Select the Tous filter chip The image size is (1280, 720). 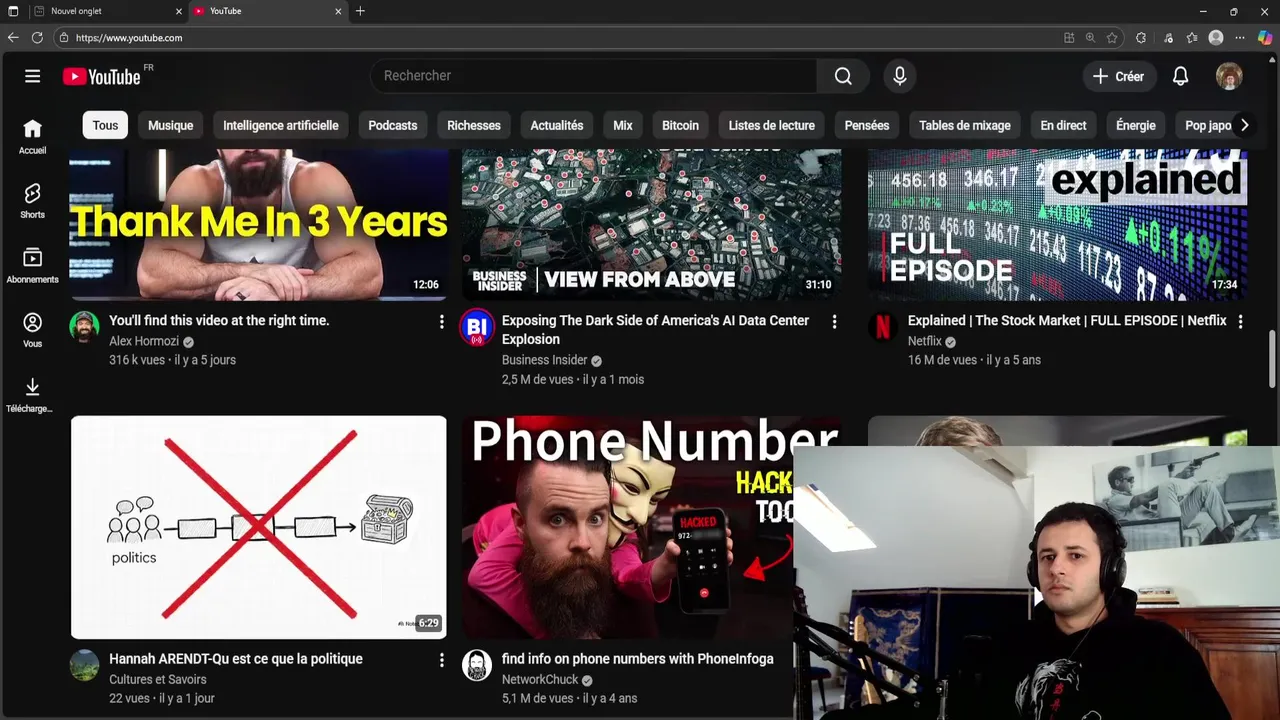coord(105,125)
